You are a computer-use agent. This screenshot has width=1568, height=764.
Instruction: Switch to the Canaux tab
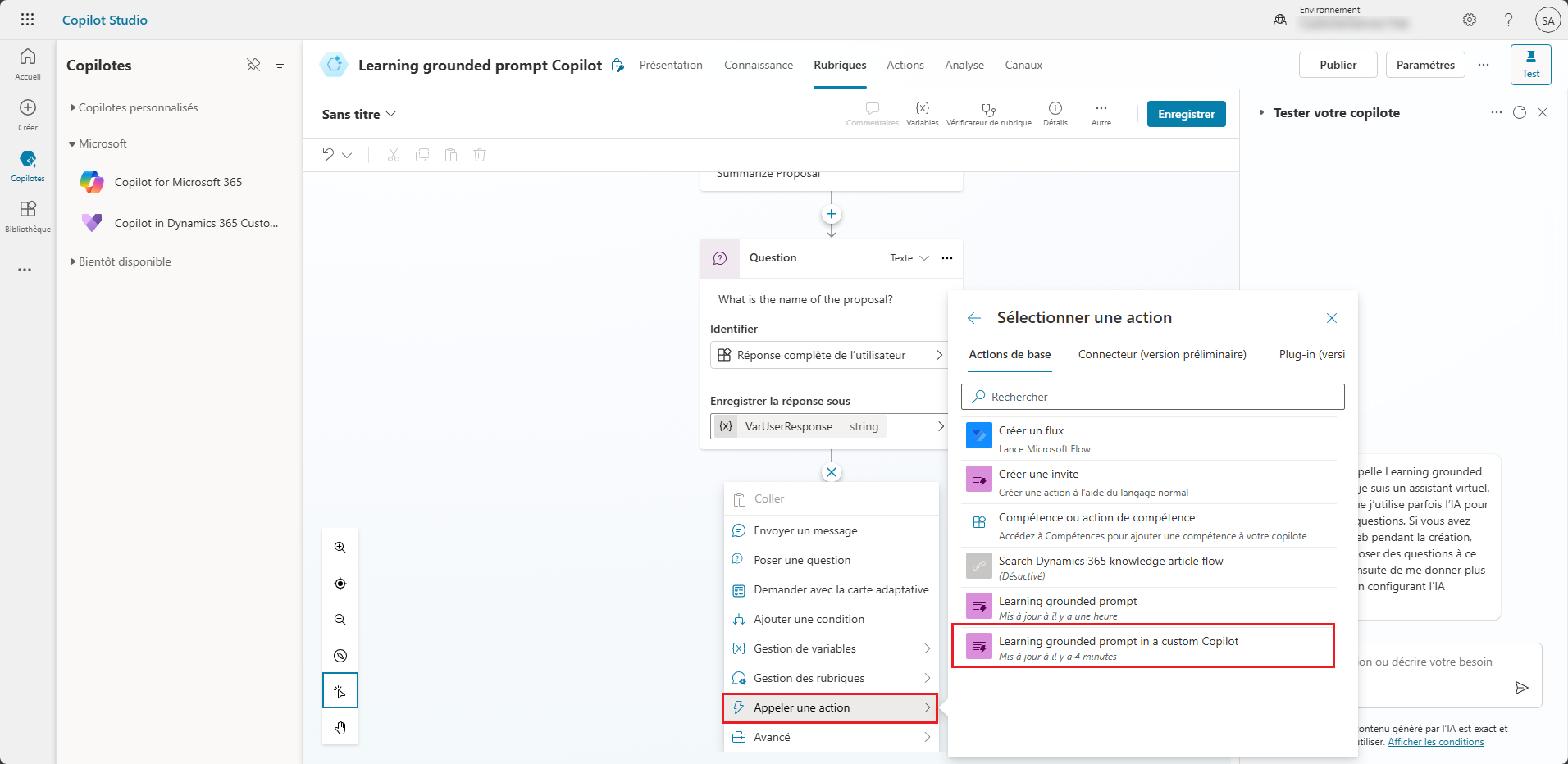click(1023, 65)
